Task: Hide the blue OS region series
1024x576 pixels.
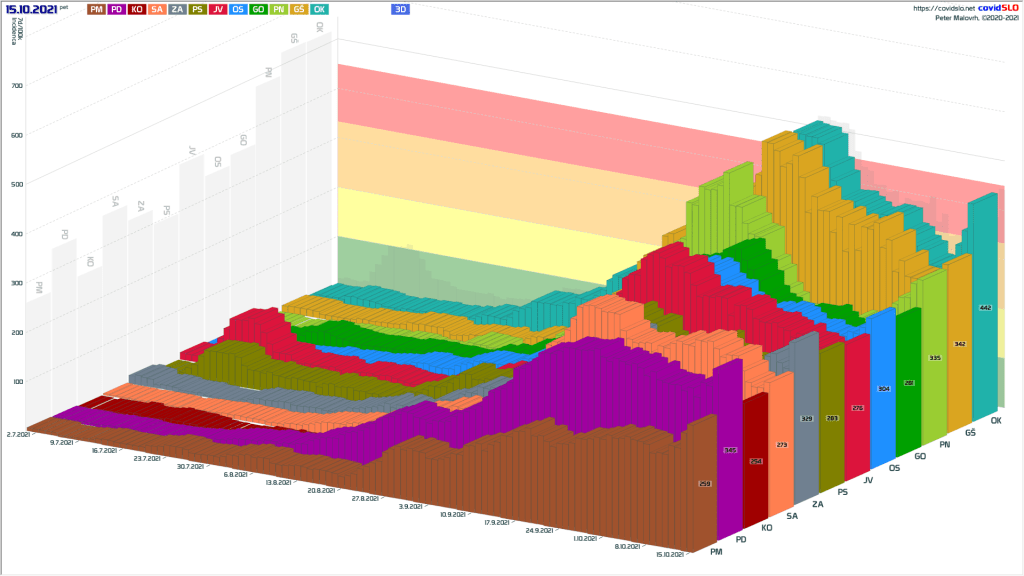Action: click(x=238, y=9)
